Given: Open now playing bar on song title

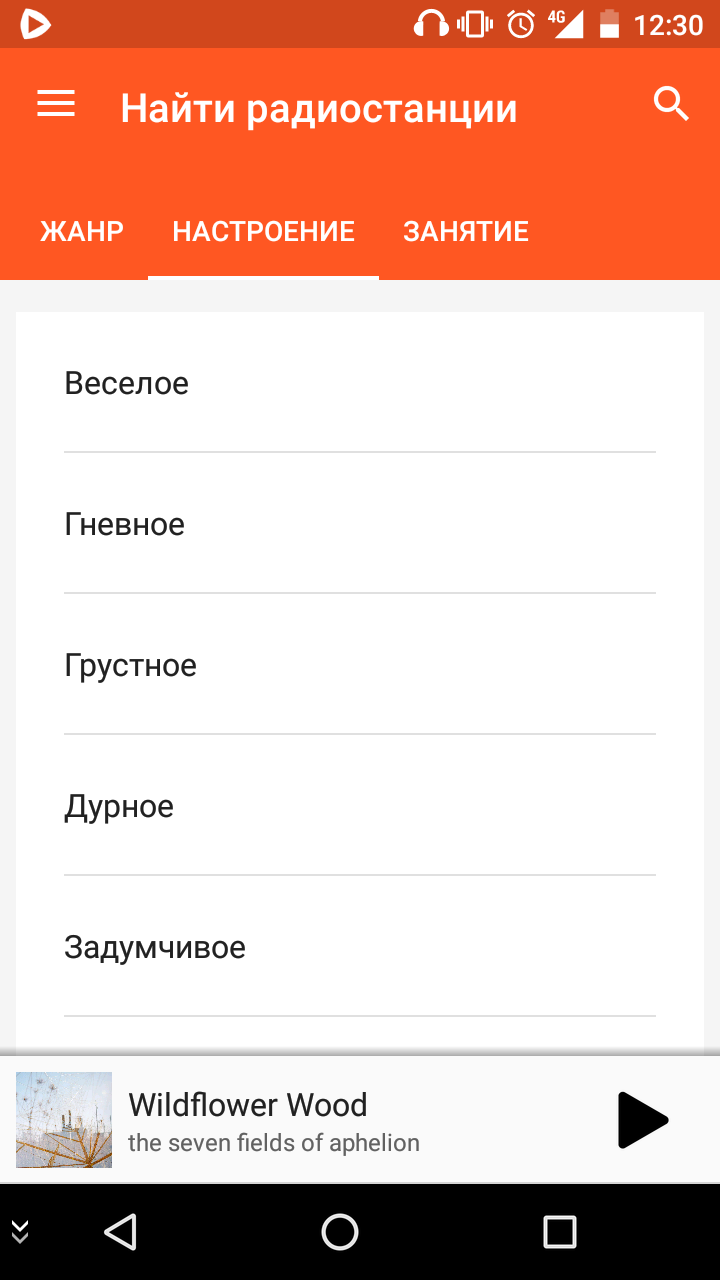Looking at the screenshot, I should point(248,1105).
